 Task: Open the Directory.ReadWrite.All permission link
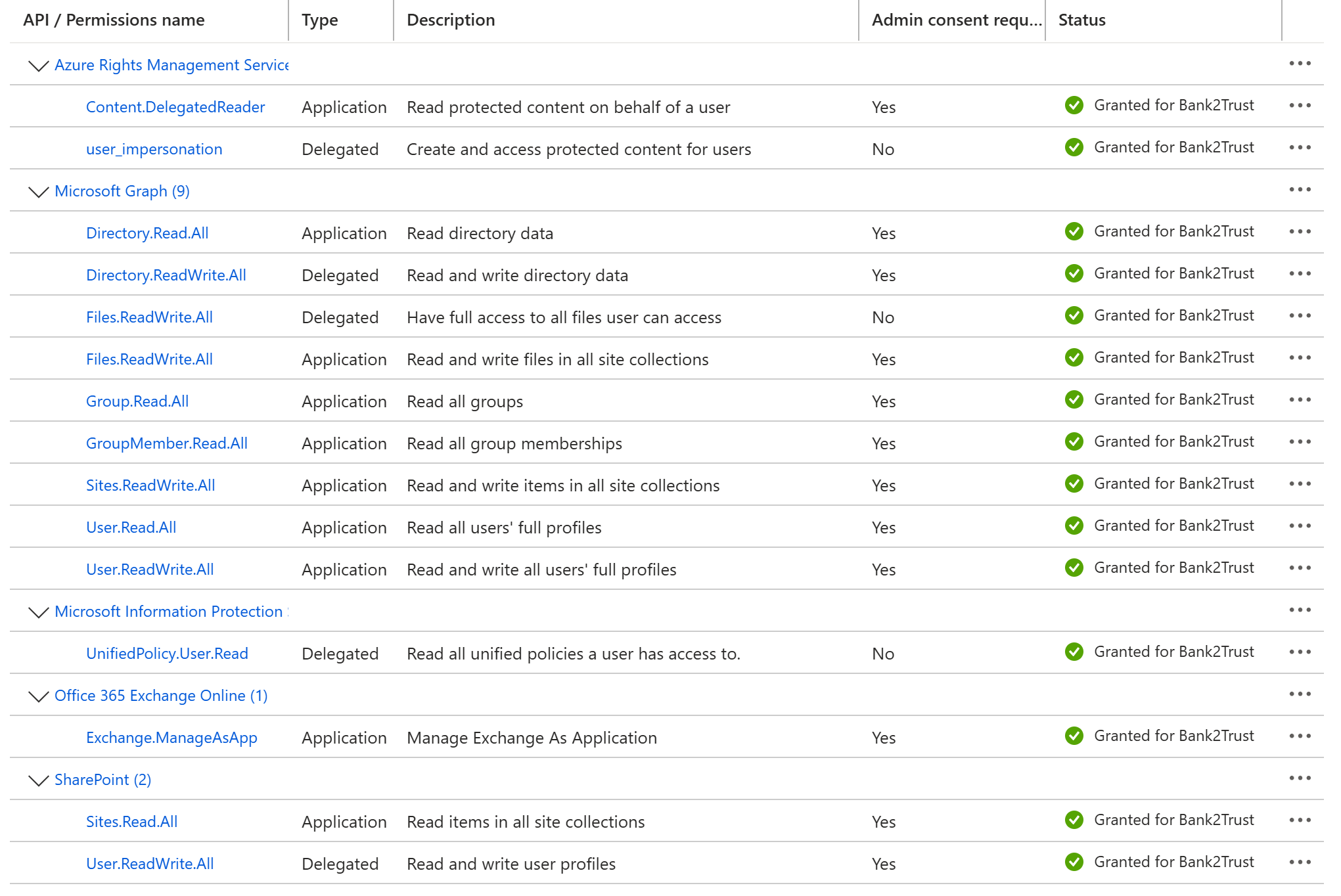pos(166,275)
